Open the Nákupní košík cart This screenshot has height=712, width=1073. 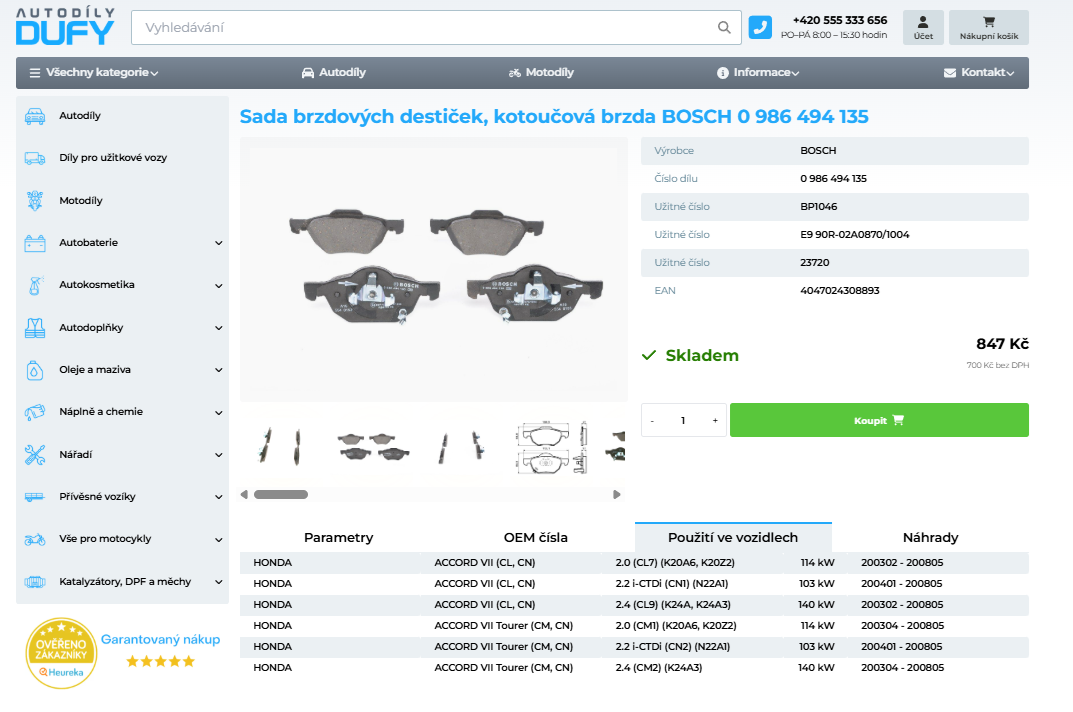pos(988,28)
